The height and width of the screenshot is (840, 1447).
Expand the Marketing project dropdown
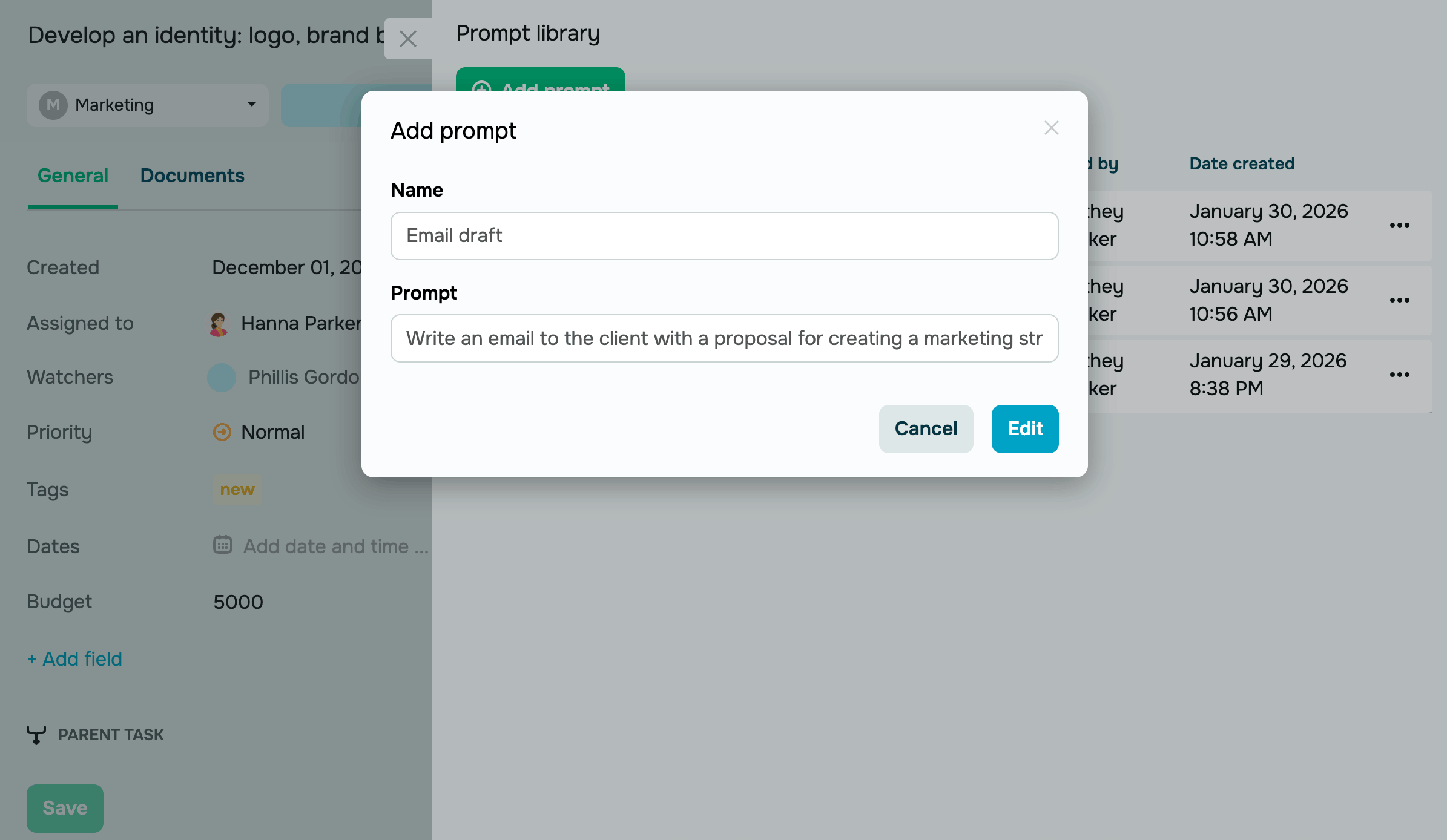click(x=251, y=105)
